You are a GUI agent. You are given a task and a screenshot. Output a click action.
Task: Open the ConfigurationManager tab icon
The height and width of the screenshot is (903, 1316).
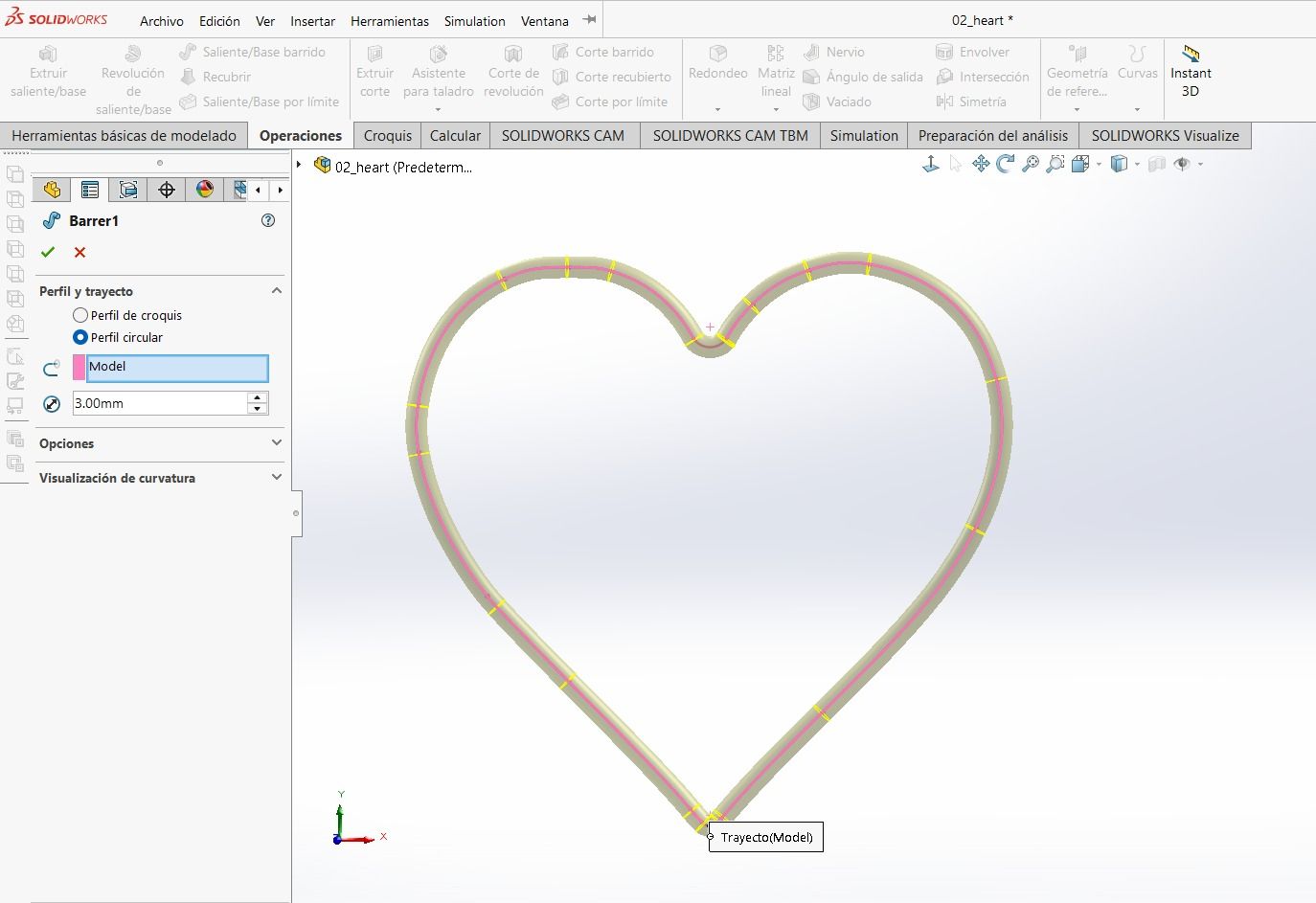[x=128, y=190]
